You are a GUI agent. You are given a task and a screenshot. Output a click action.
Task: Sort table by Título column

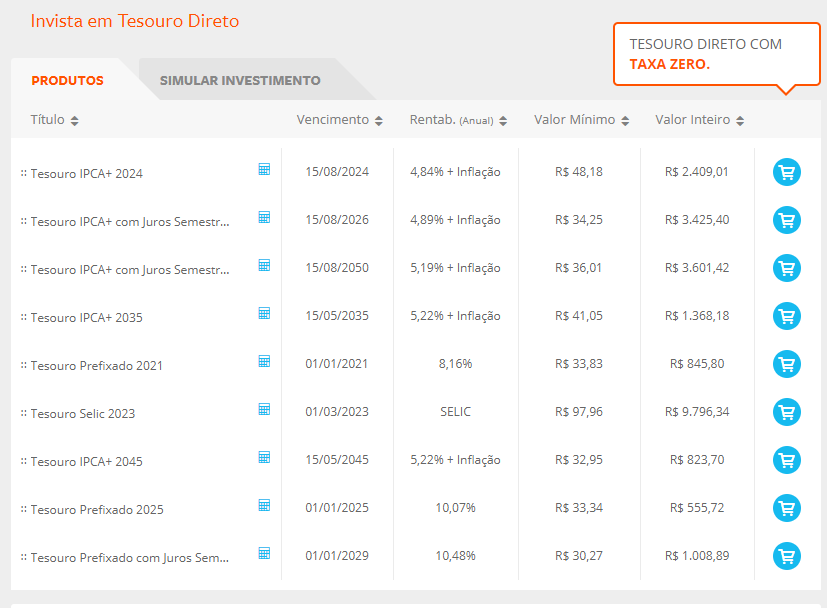[54, 120]
